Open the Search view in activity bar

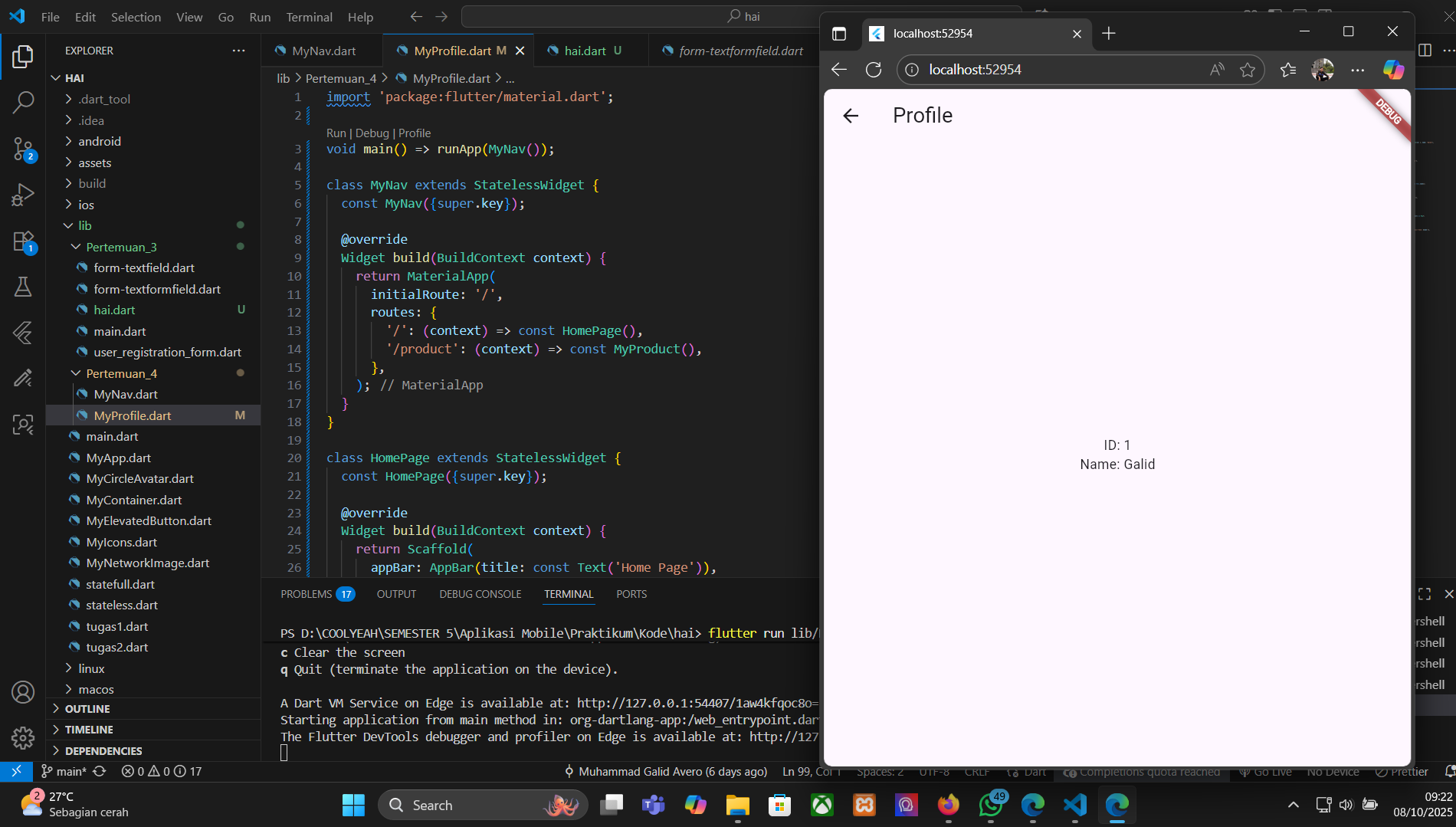tap(23, 102)
